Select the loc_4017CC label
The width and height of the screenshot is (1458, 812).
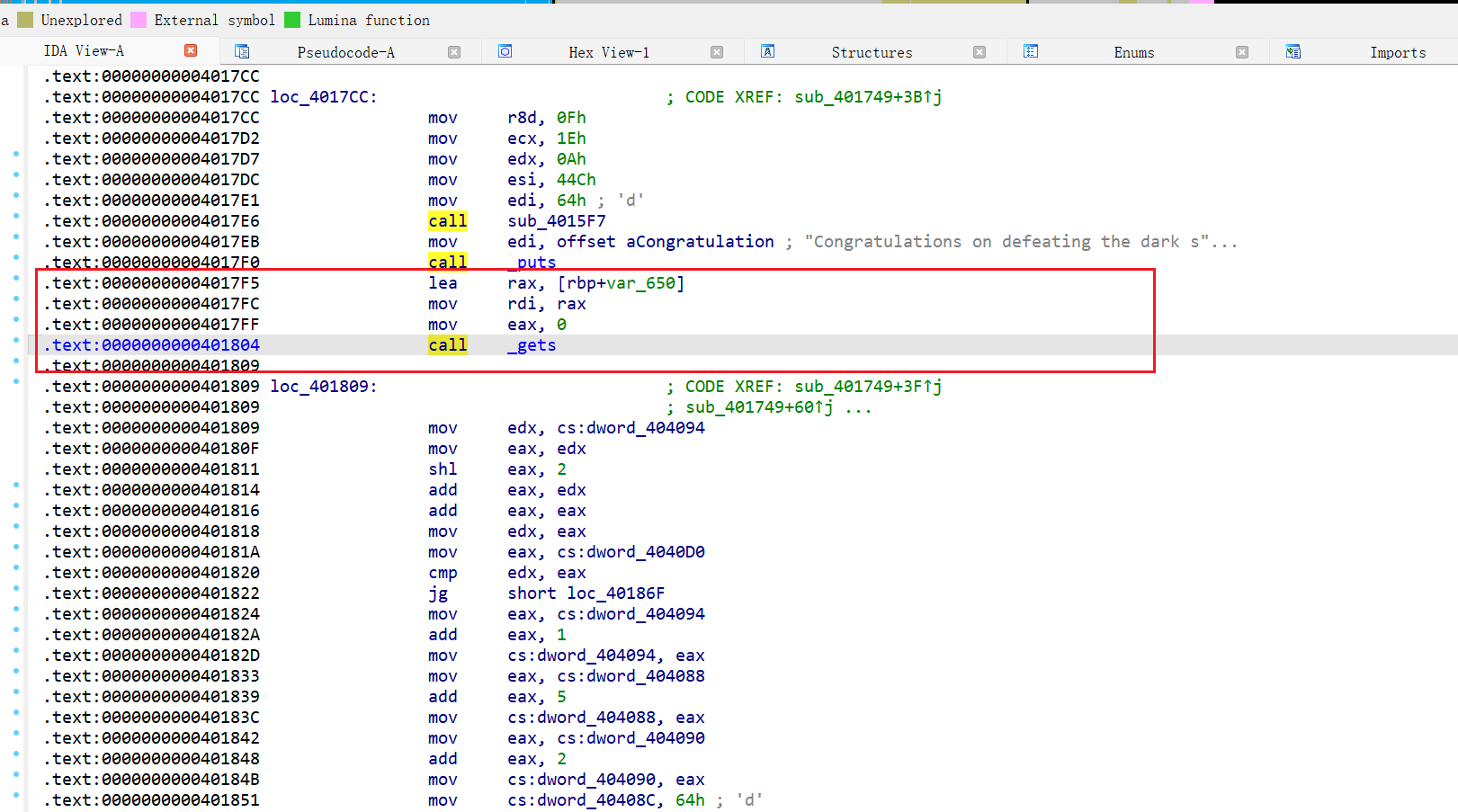(x=324, y=97)
